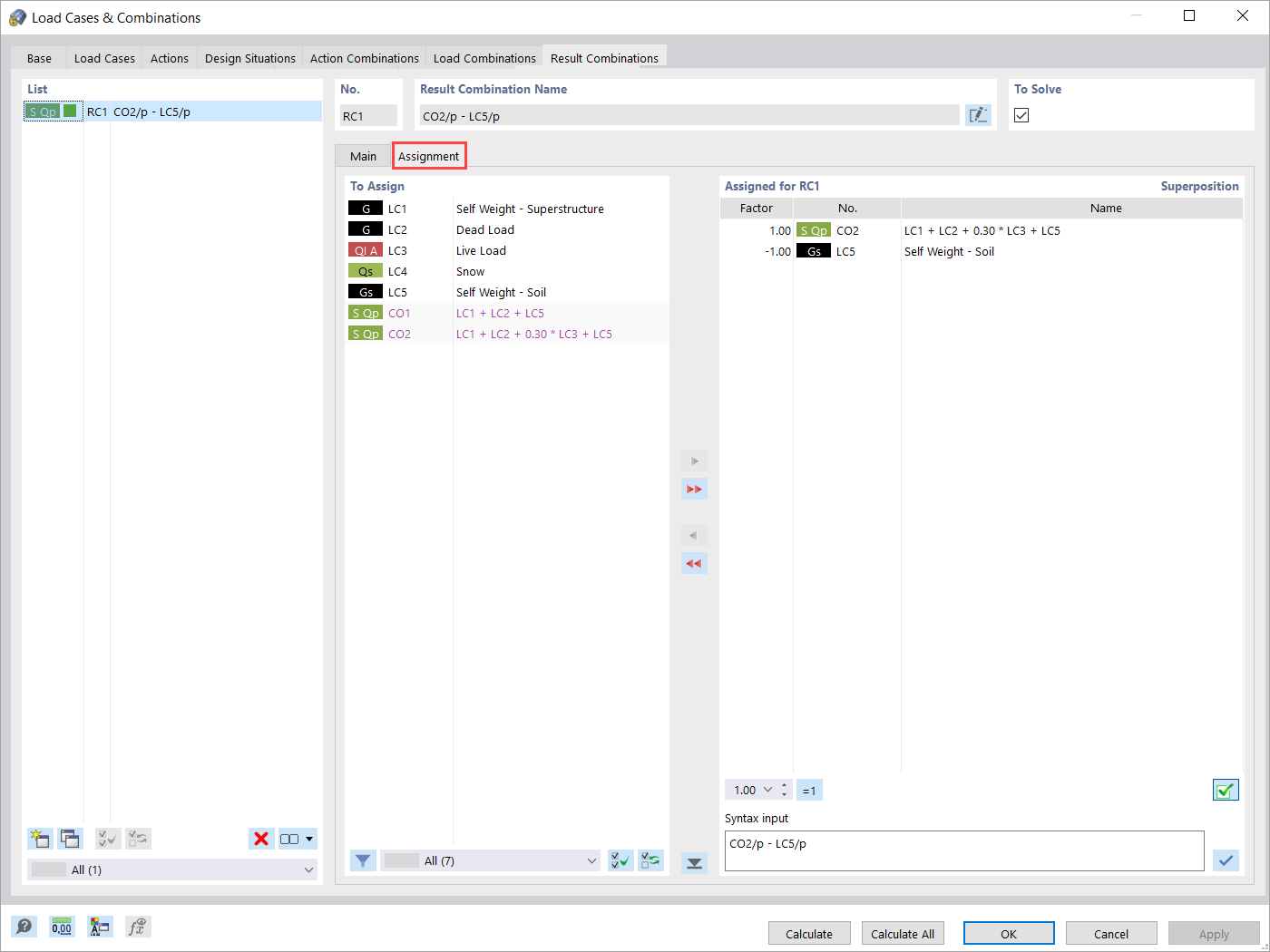Switch to the Action Combinations tab
The height and width of the screenshot is (952, 1270).
pyautogui.click(x=365, y=58)
